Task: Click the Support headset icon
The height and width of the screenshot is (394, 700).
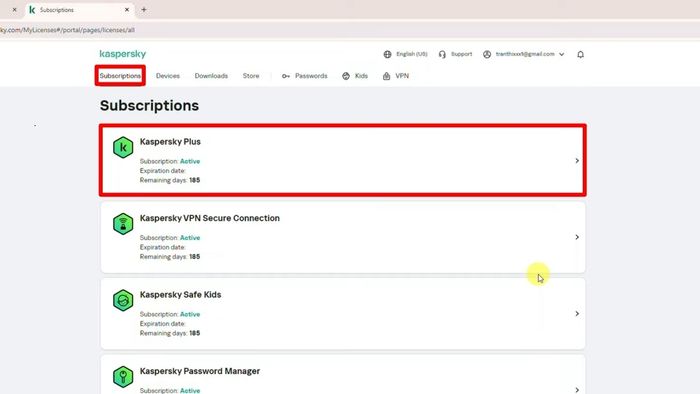Action: coord(442,54)
